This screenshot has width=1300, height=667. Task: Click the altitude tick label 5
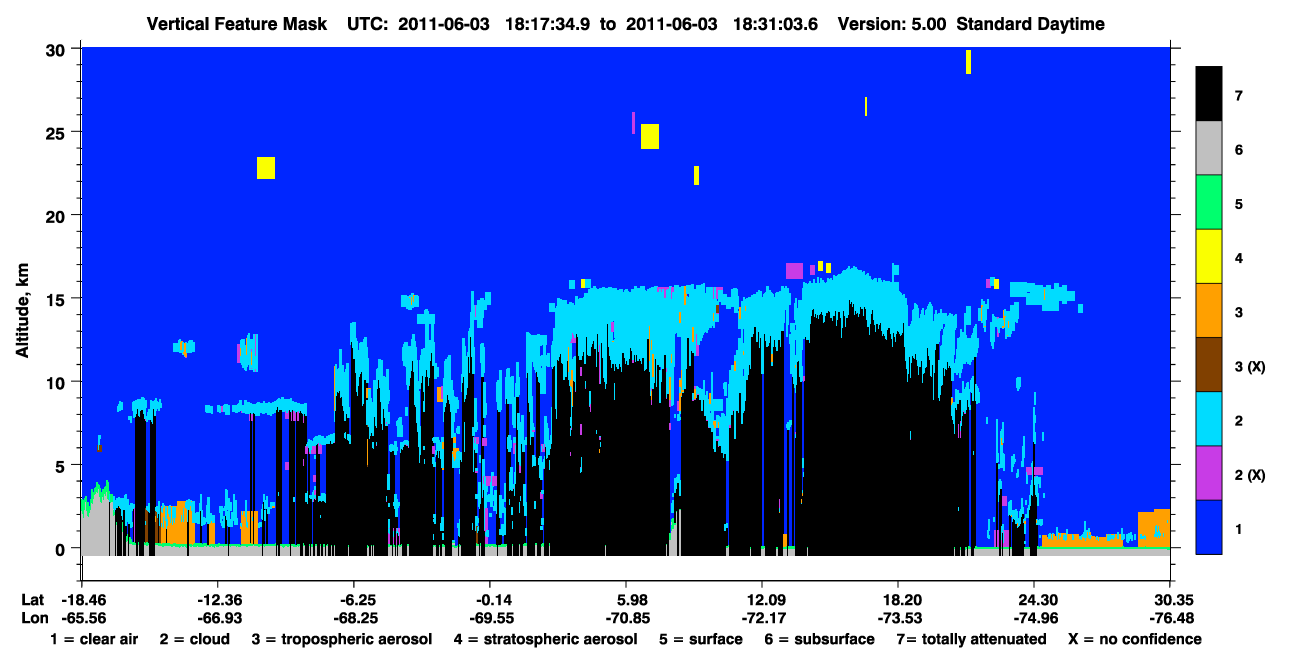tap(61, 465)
